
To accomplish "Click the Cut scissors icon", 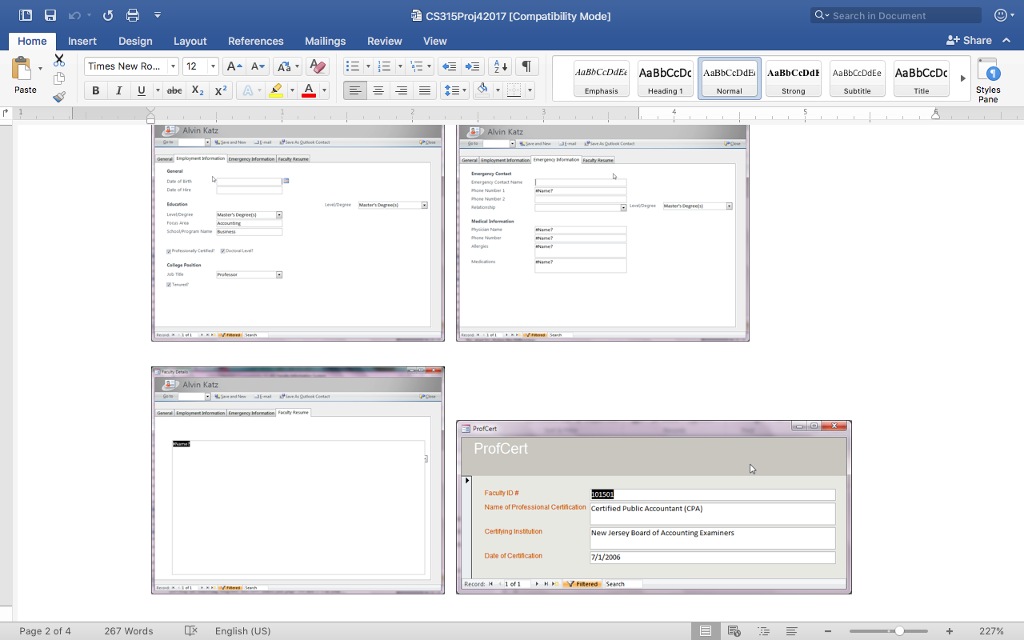I will (59, 61).
